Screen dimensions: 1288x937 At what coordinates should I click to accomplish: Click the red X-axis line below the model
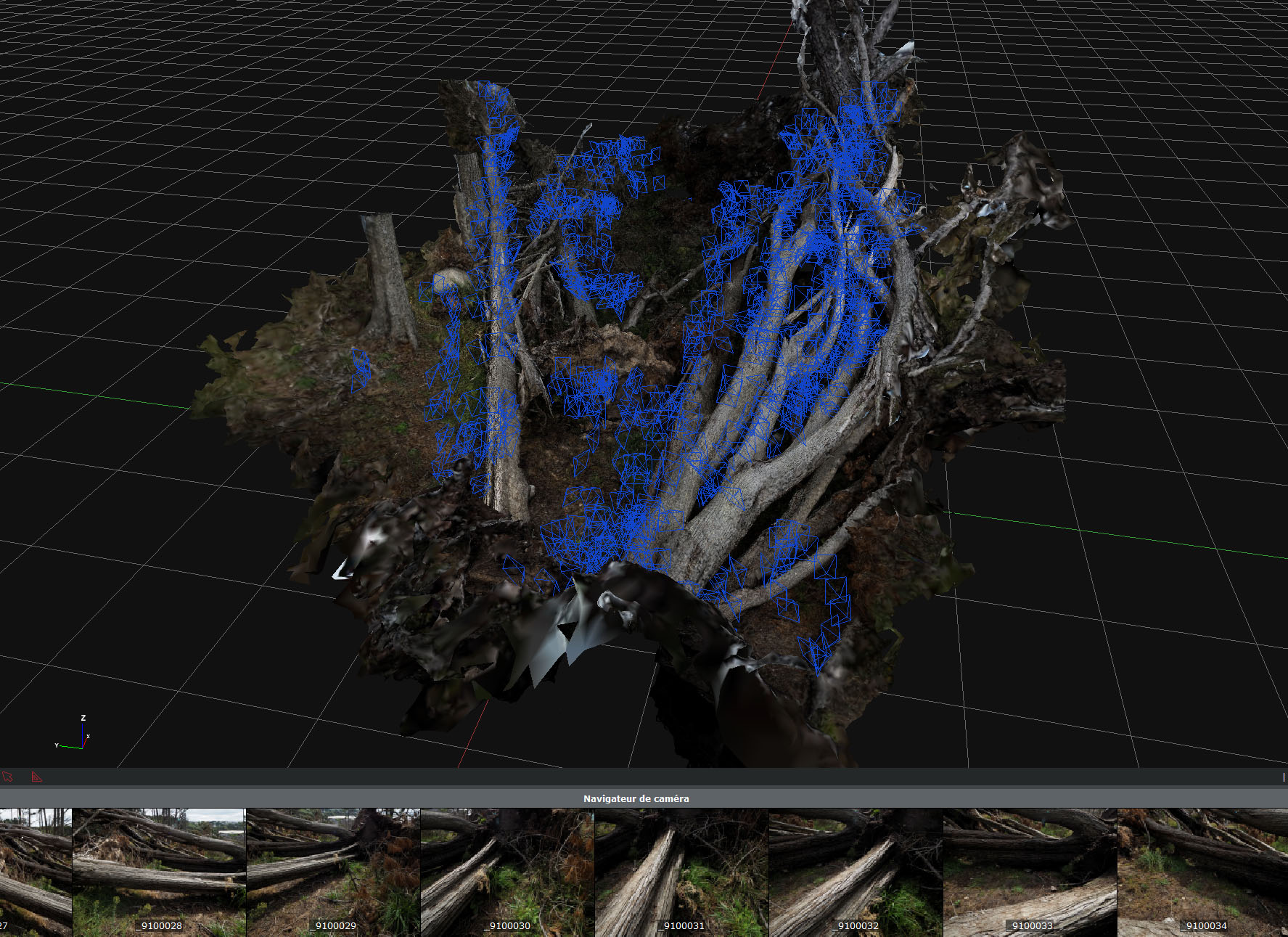click(x=472, y=733)
